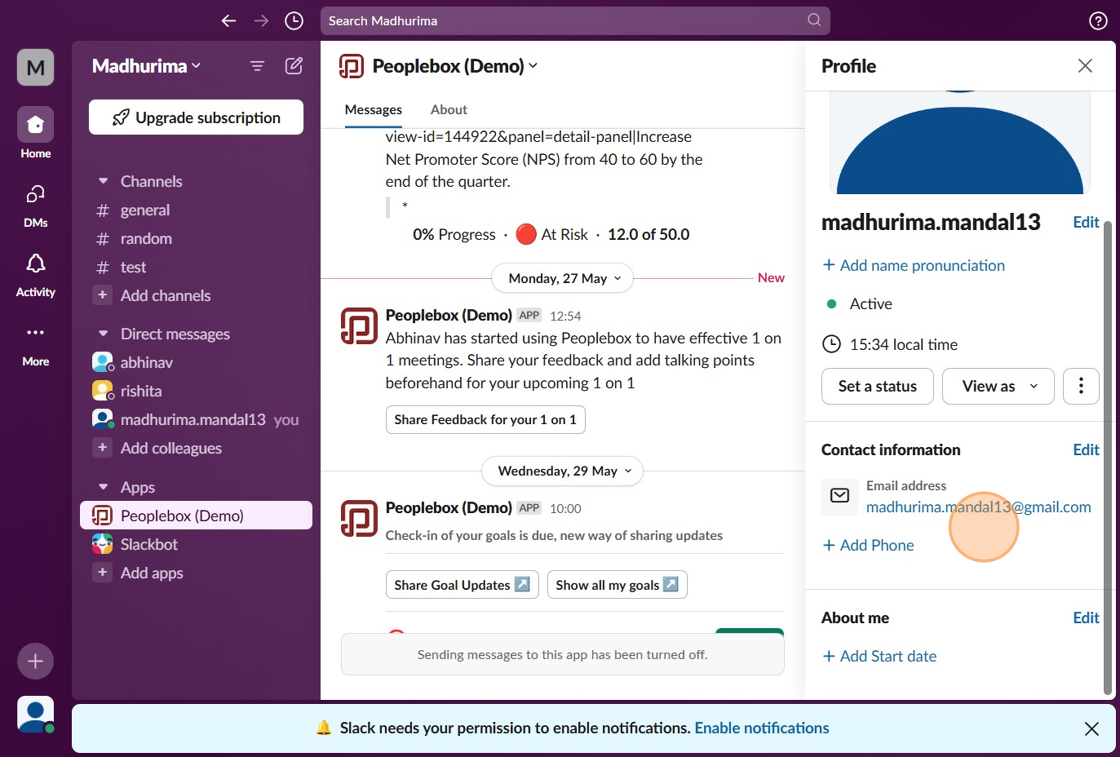Click the Search Madhurima field
This screenshot has height=757, width=1120.
[x=575, y=21]
